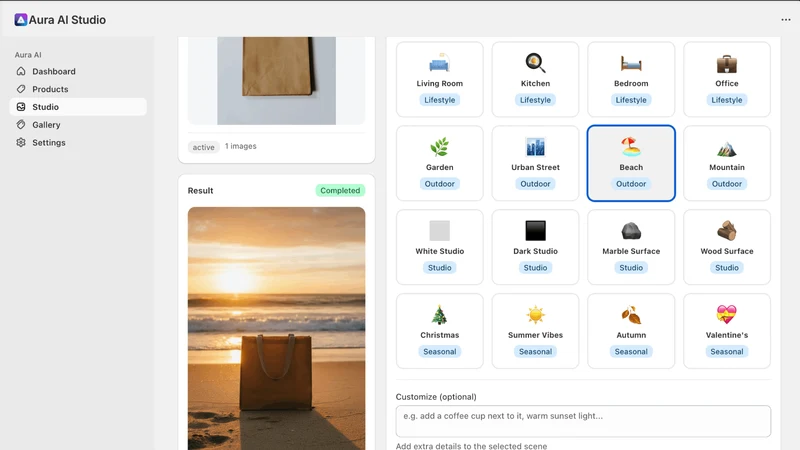This screenshot has width=800, height=450.
Task: Click the Aura AI Studio logo icon
Action: 20,20
